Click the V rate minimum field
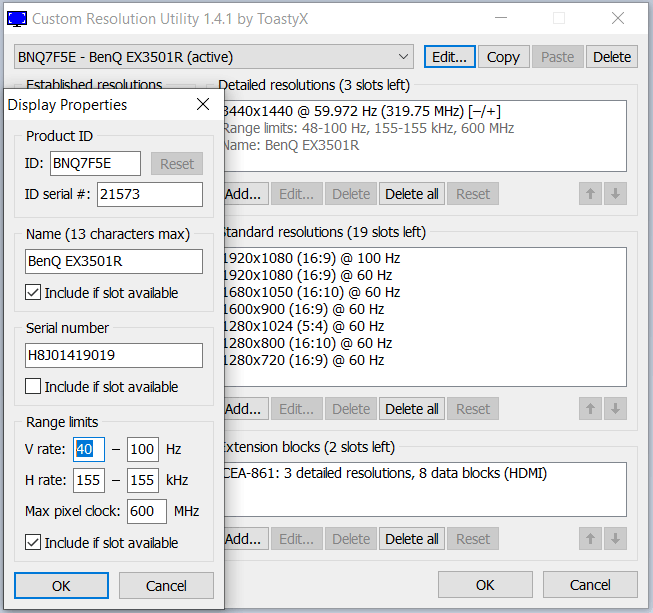Screen dimensions: 653x613 click(x=89, y=449)
